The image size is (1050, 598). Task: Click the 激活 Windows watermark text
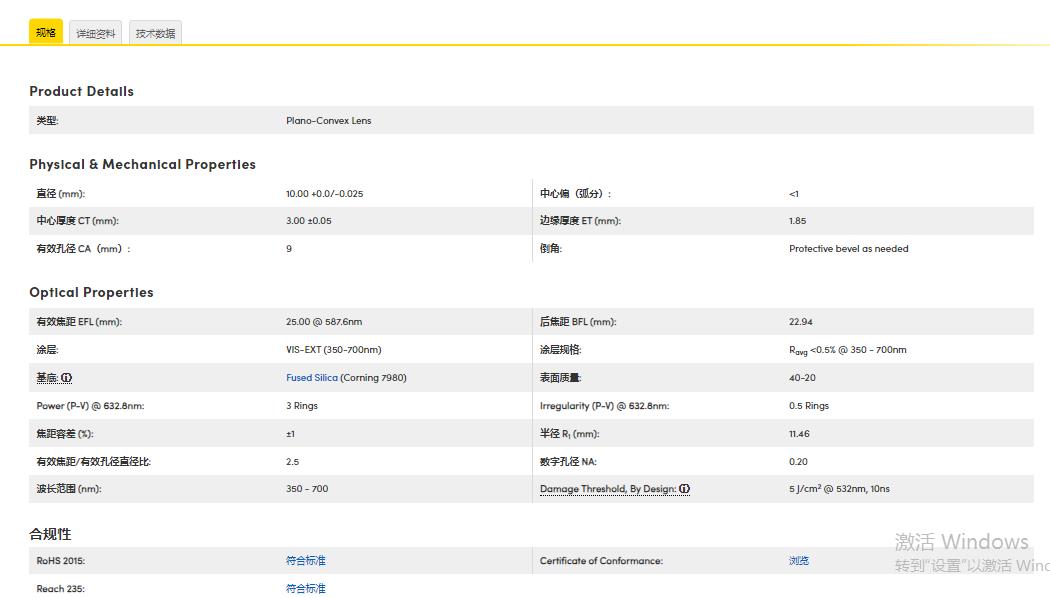coord(961,542)
